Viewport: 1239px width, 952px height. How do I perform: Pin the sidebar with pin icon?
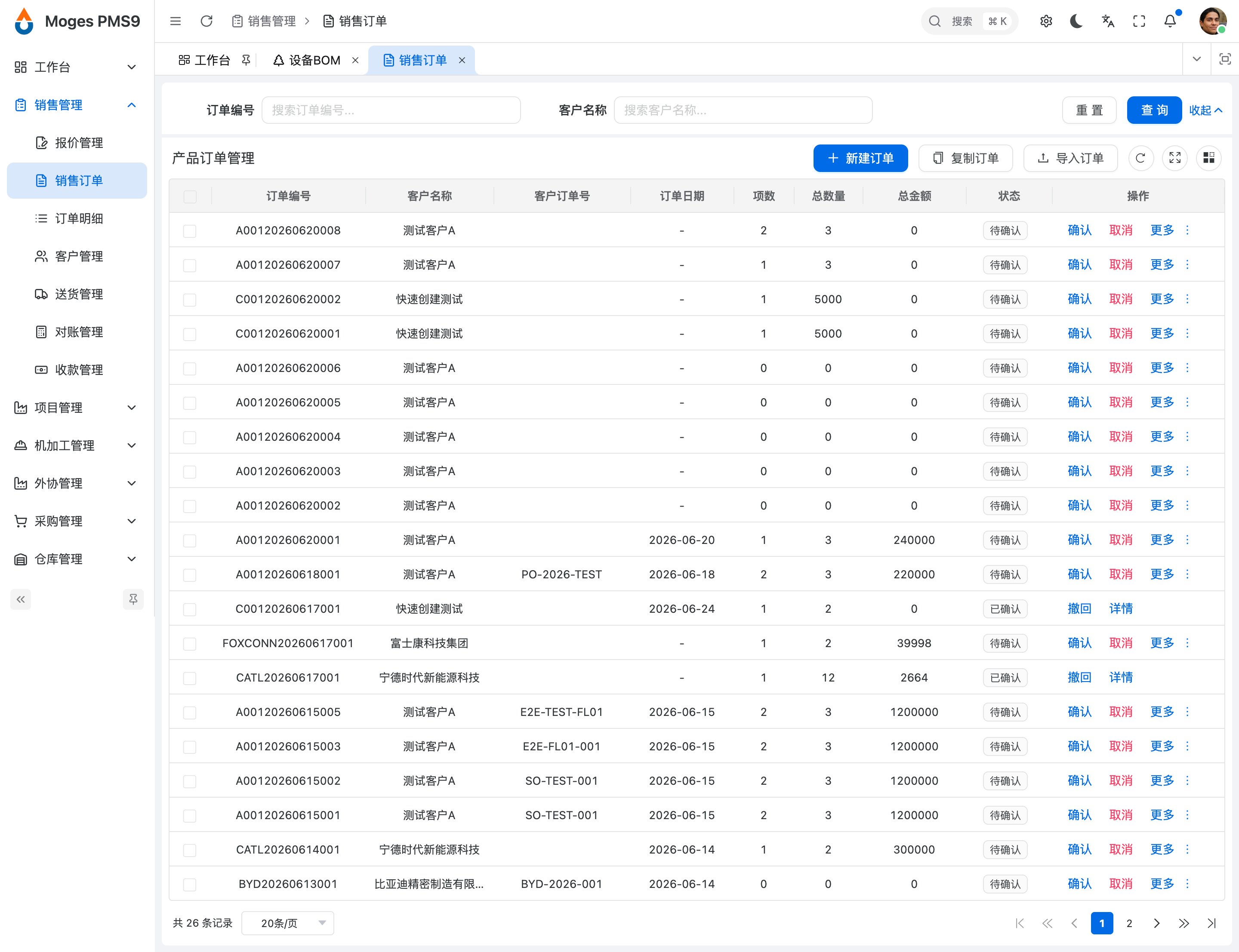tap(133, 599)
